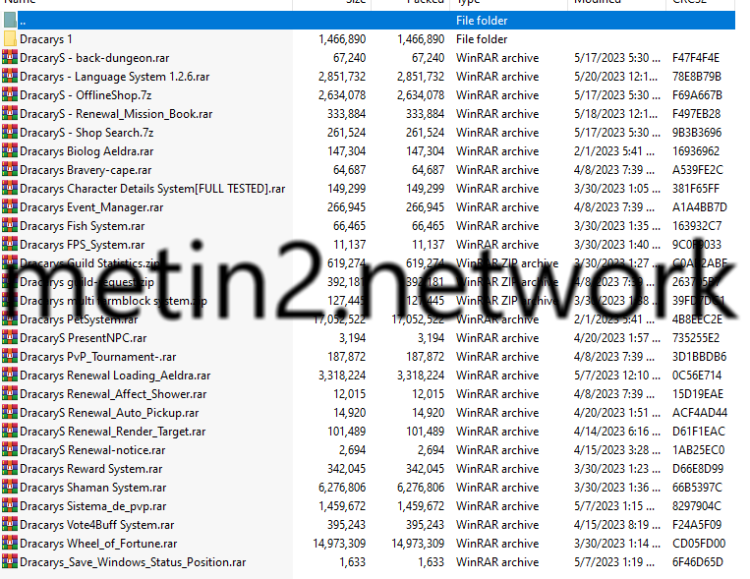Click archive icon of Dracarys Wheel_of_Fortune.rar

tap(10, 543)
